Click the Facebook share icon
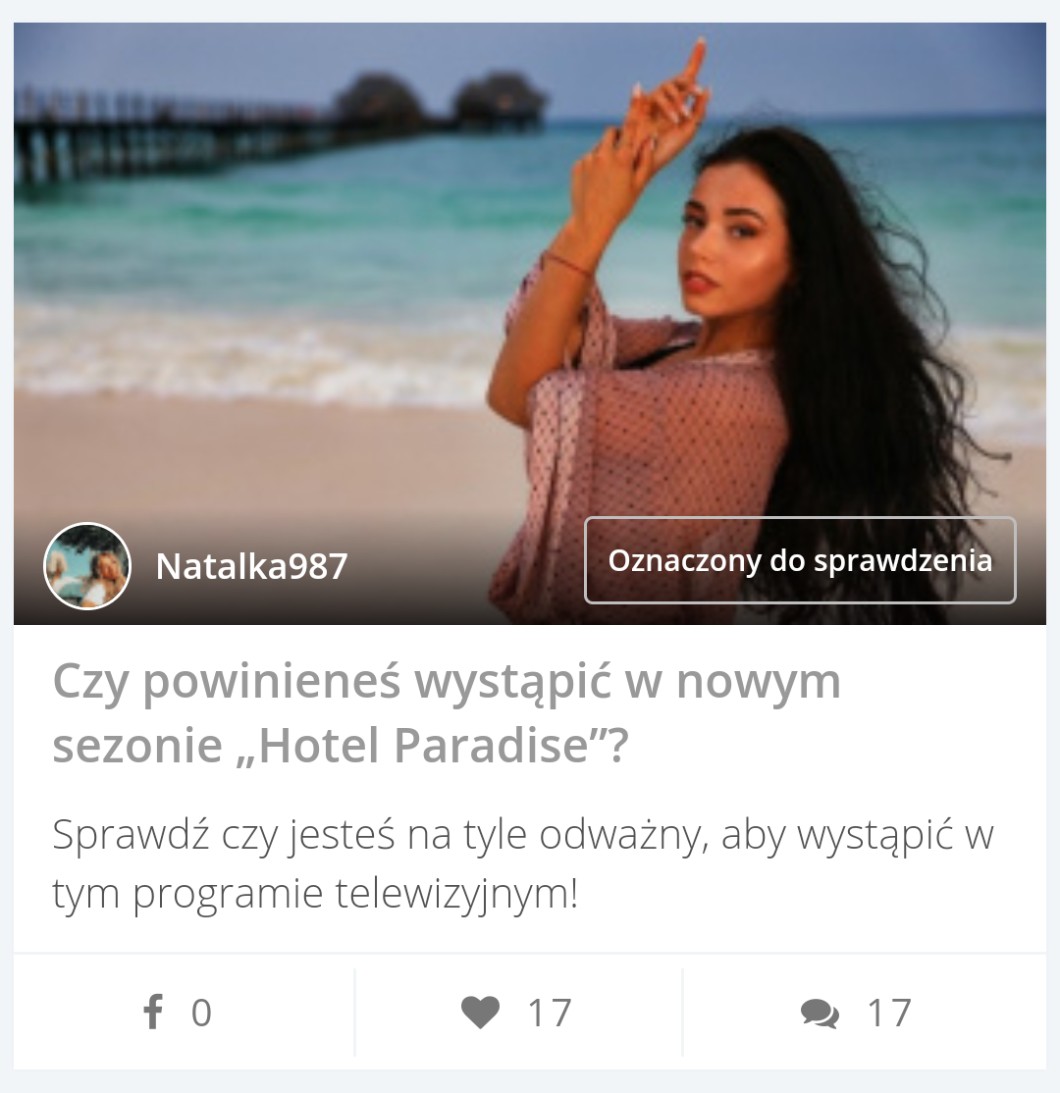Viewport: 1060px width, 1093px height. (153, 1011)
